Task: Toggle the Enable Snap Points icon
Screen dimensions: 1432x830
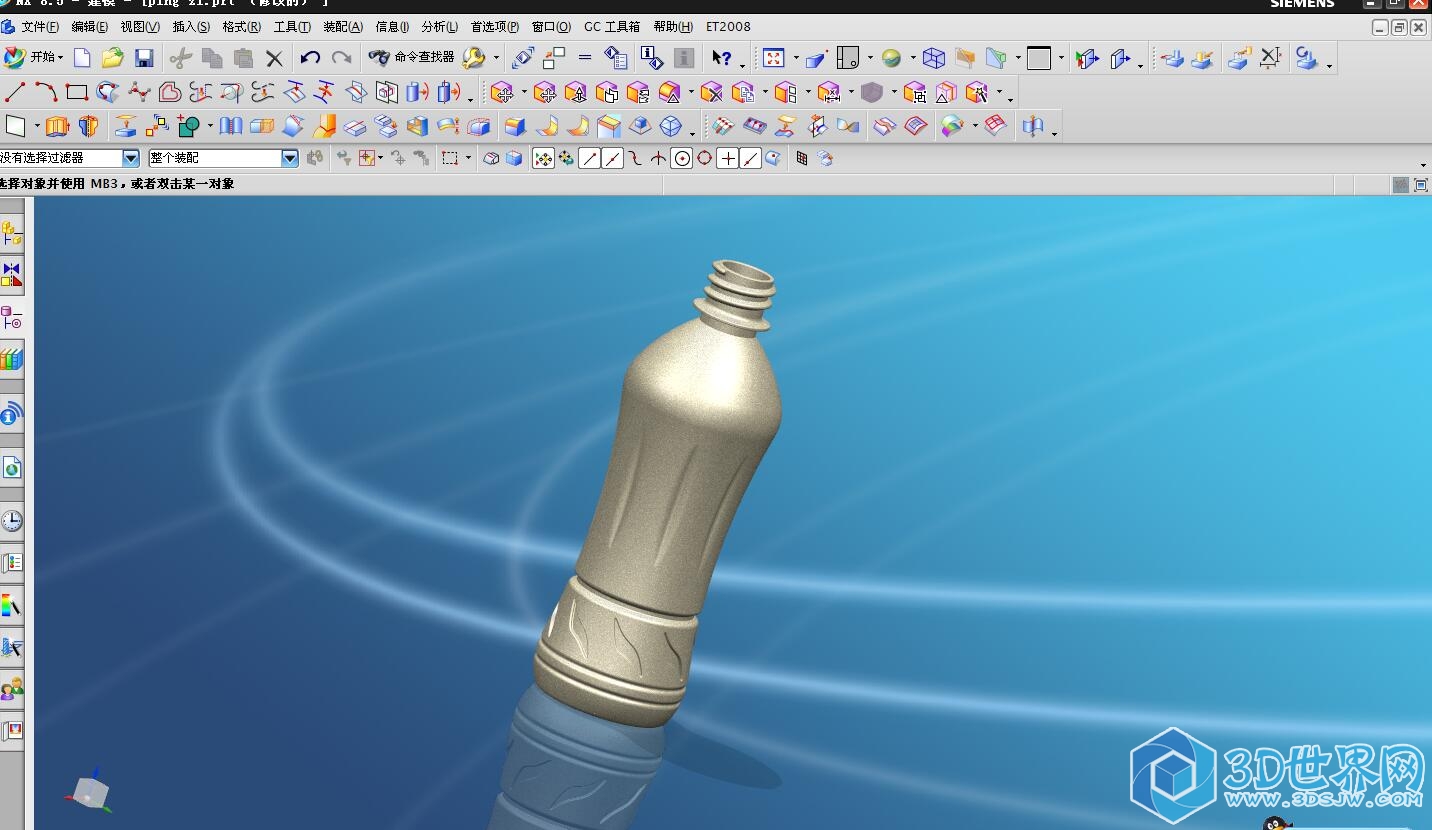Action: click(543, 158)
